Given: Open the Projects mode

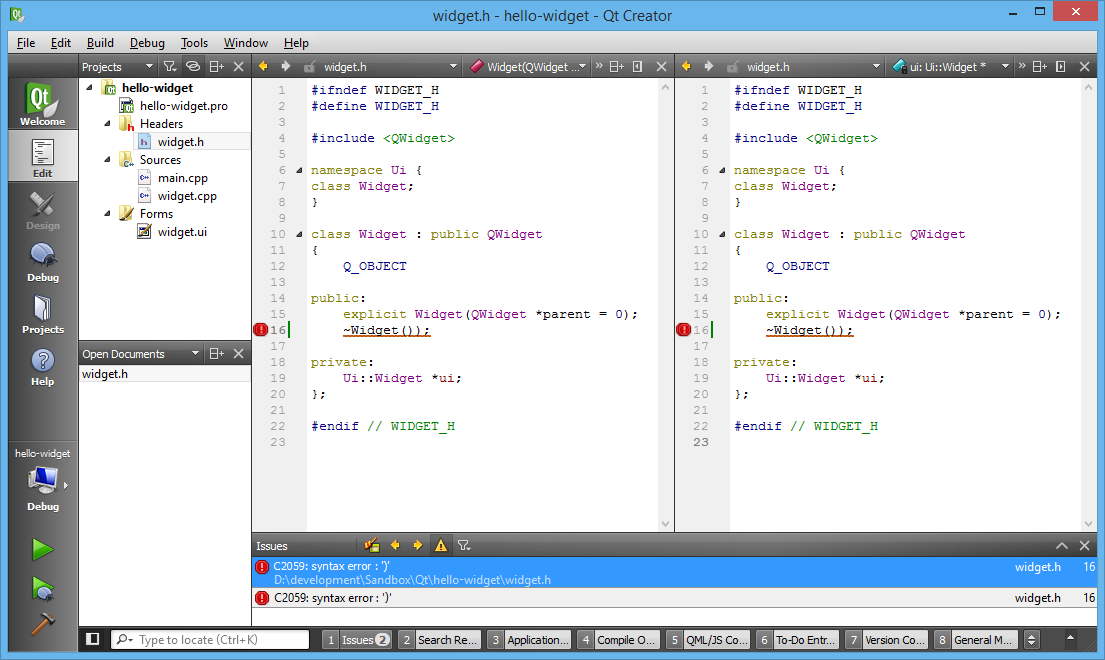Looking at the screenshot, I should [42, 314].
